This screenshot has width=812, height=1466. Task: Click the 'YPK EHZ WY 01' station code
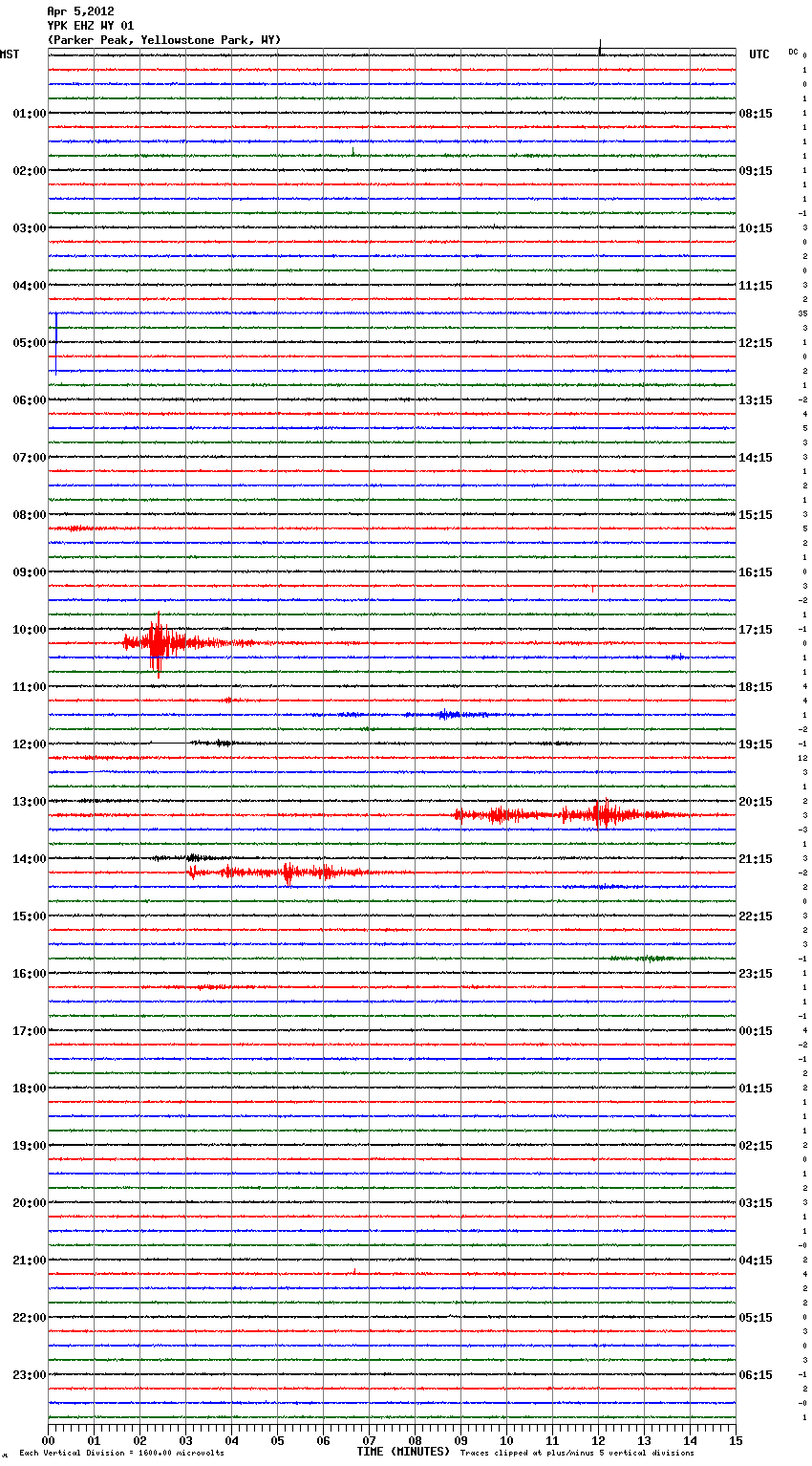coord(90,26)
